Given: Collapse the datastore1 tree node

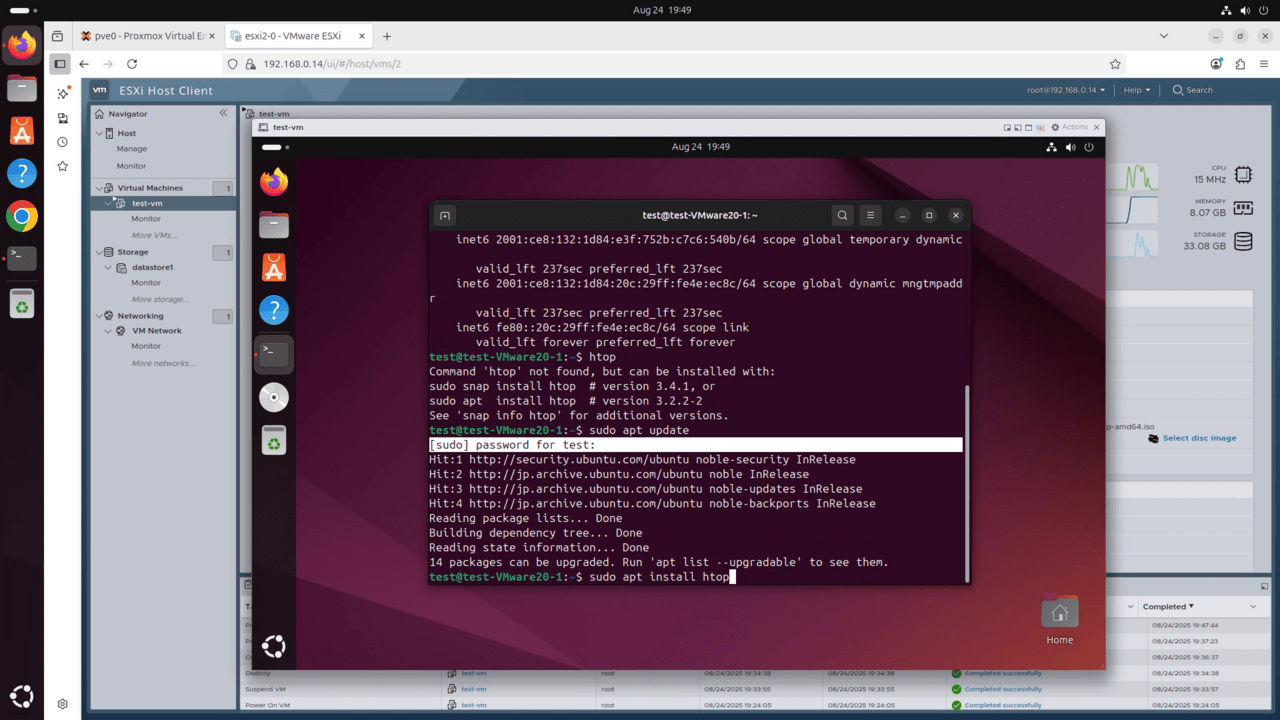Looking at the screenshot, I should (x=109, y=267).
